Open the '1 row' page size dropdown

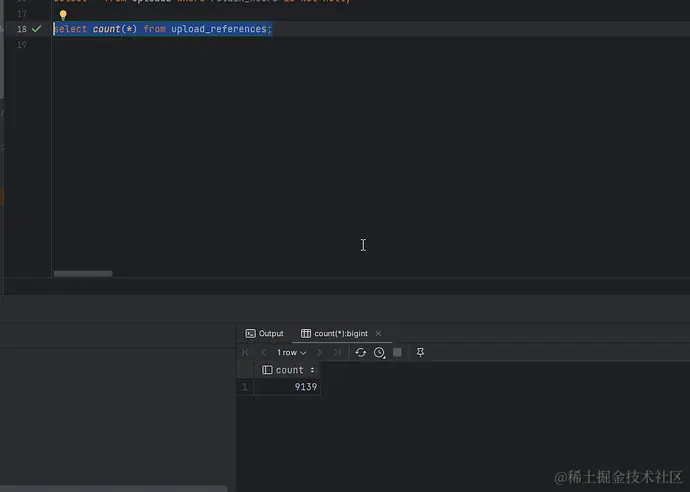291,352
